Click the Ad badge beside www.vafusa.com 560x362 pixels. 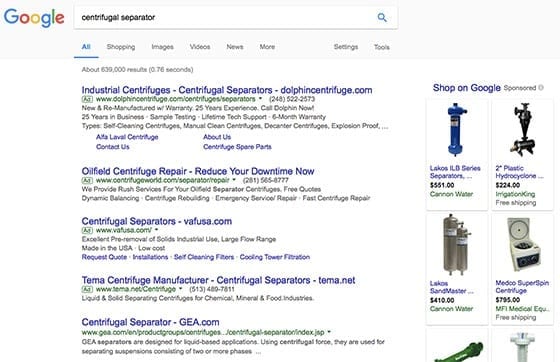coord(87,230)
